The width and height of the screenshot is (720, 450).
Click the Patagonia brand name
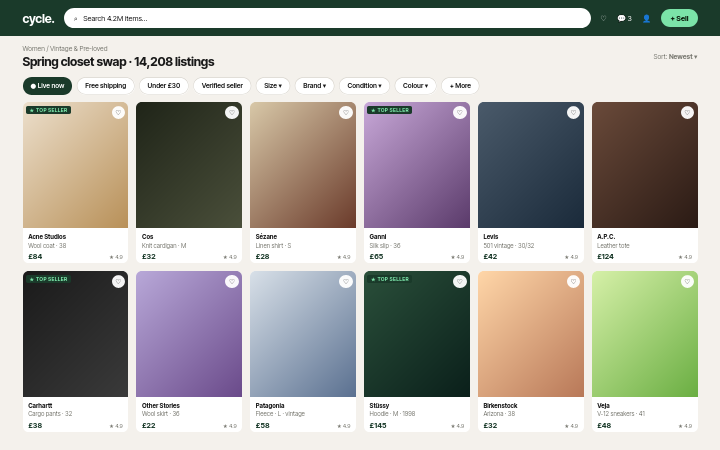coord(270,405)
